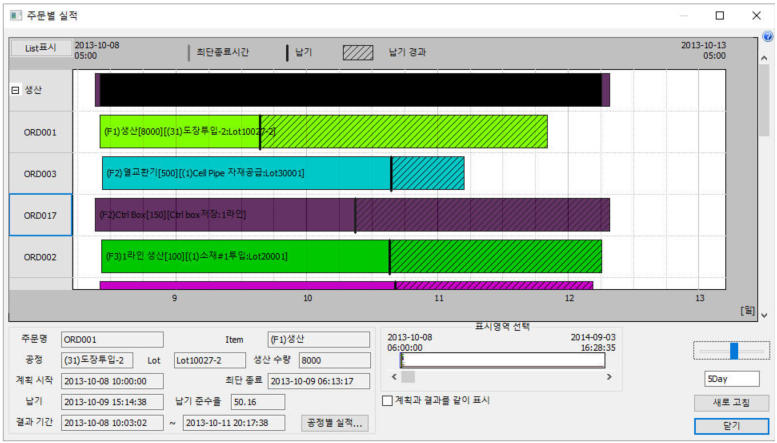Viewport: 777px width, 443px height.
Task: Click the blue help question mark icon
Action: [x=767, y=36]
